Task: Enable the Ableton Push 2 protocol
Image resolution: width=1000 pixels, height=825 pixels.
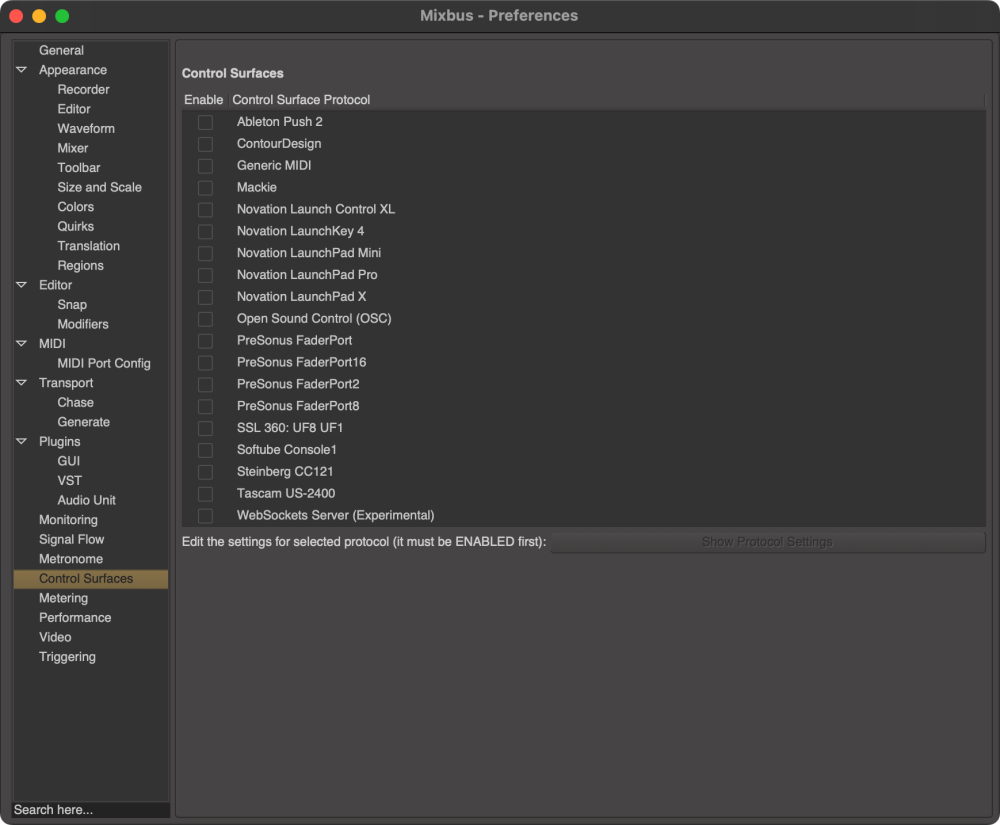Action: click(x=205, y=121)
